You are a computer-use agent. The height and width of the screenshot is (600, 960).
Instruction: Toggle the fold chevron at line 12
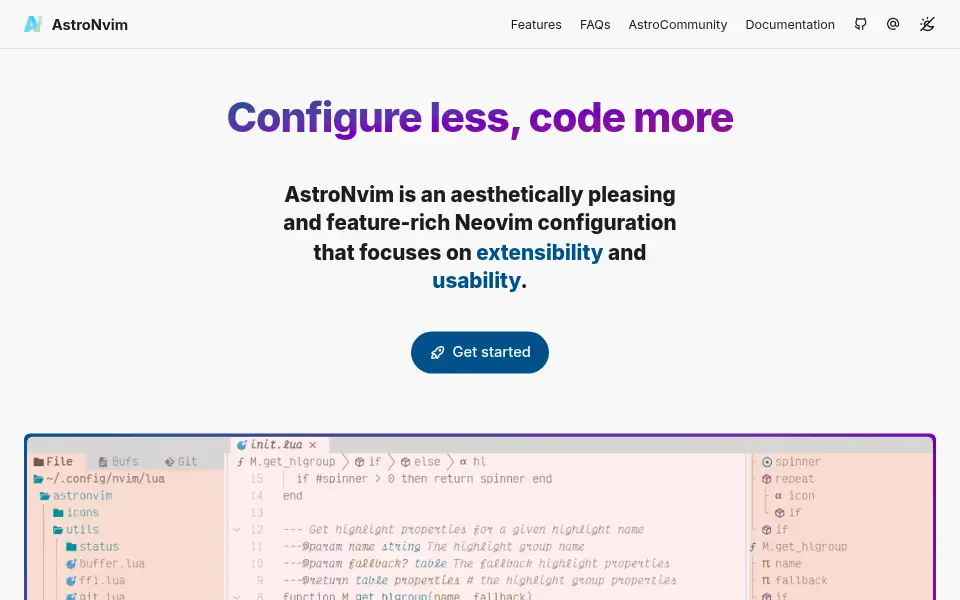pos(236,530)
